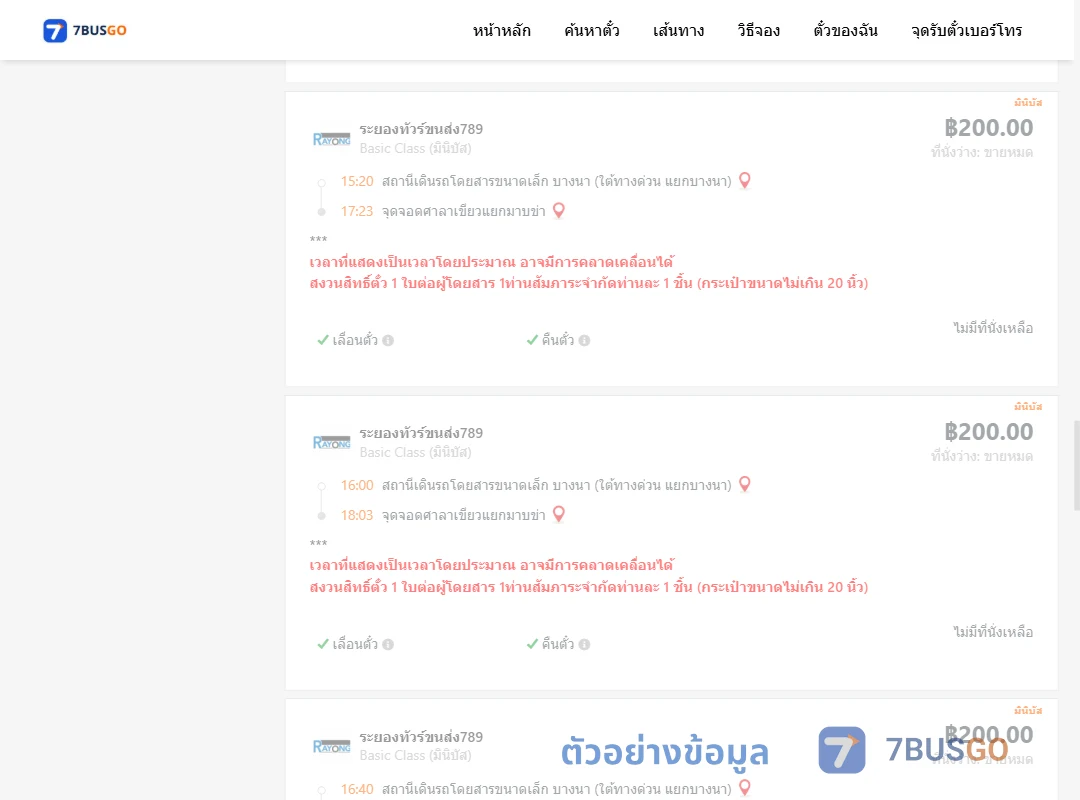Viewport: 1080px width, 800px height.
Task: Click green check beside เลื่อนตั๋ว on 16:00 trip
Action: point(322,644)
